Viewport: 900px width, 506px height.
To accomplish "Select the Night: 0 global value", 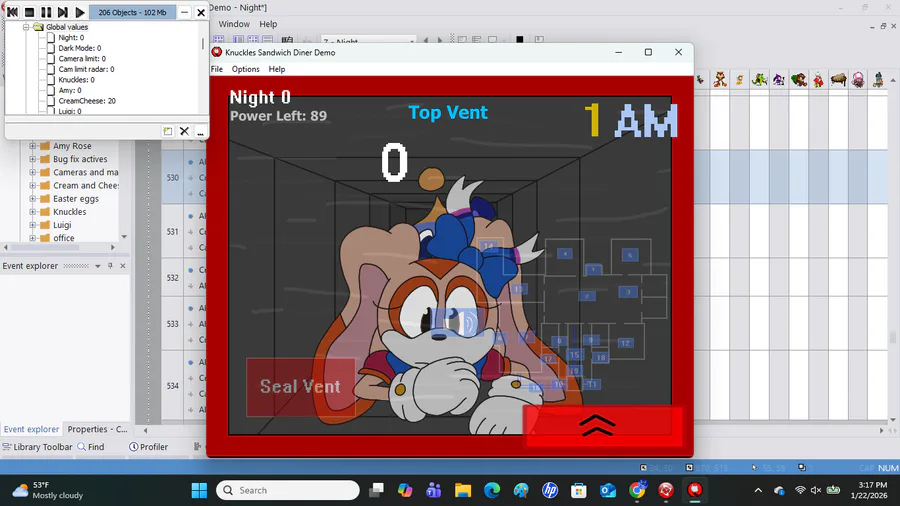I will coord(71,37).
